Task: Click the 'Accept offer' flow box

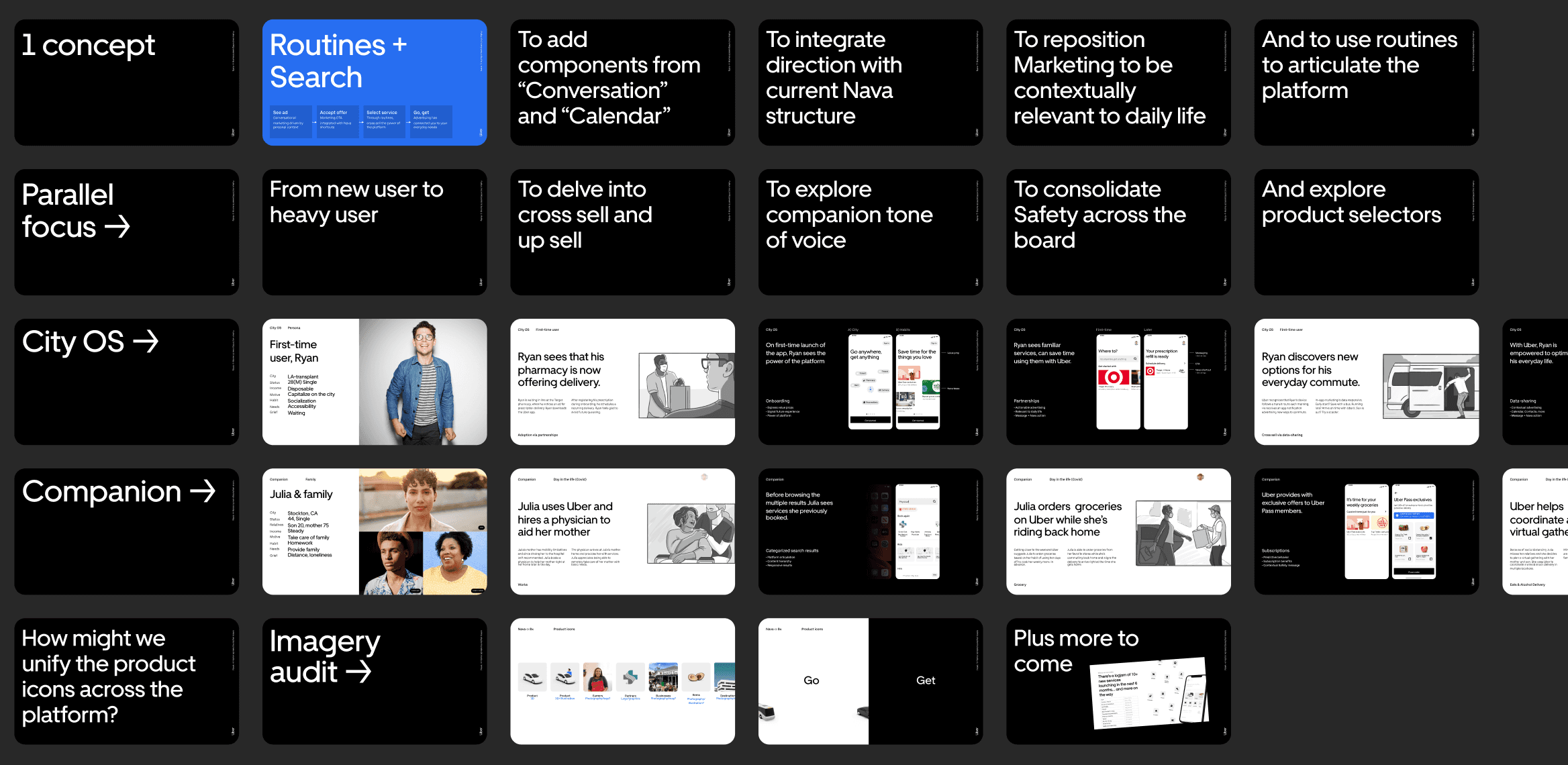Action: coord(338,121)
